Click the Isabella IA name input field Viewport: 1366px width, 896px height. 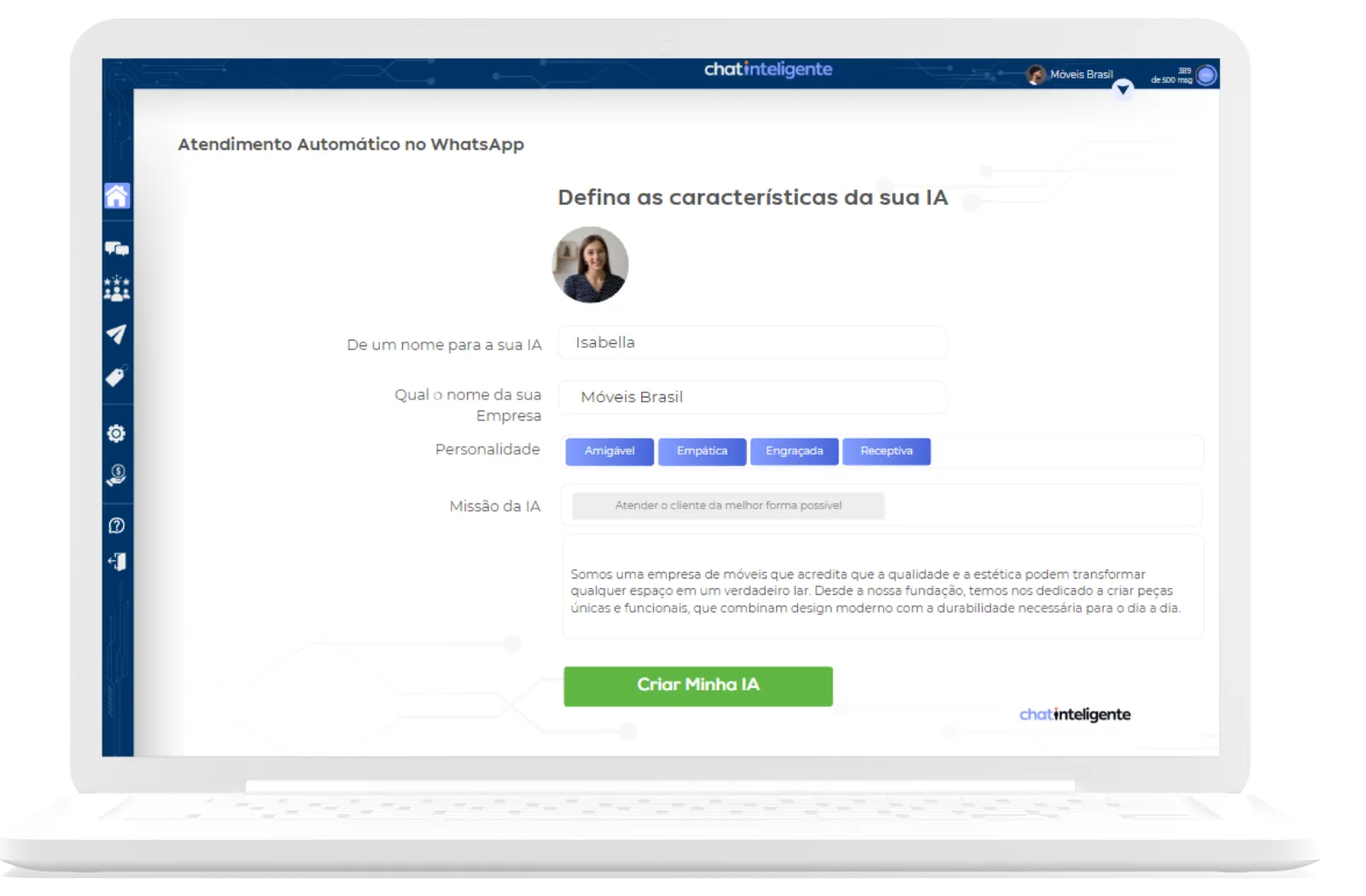tap(752, 342)
